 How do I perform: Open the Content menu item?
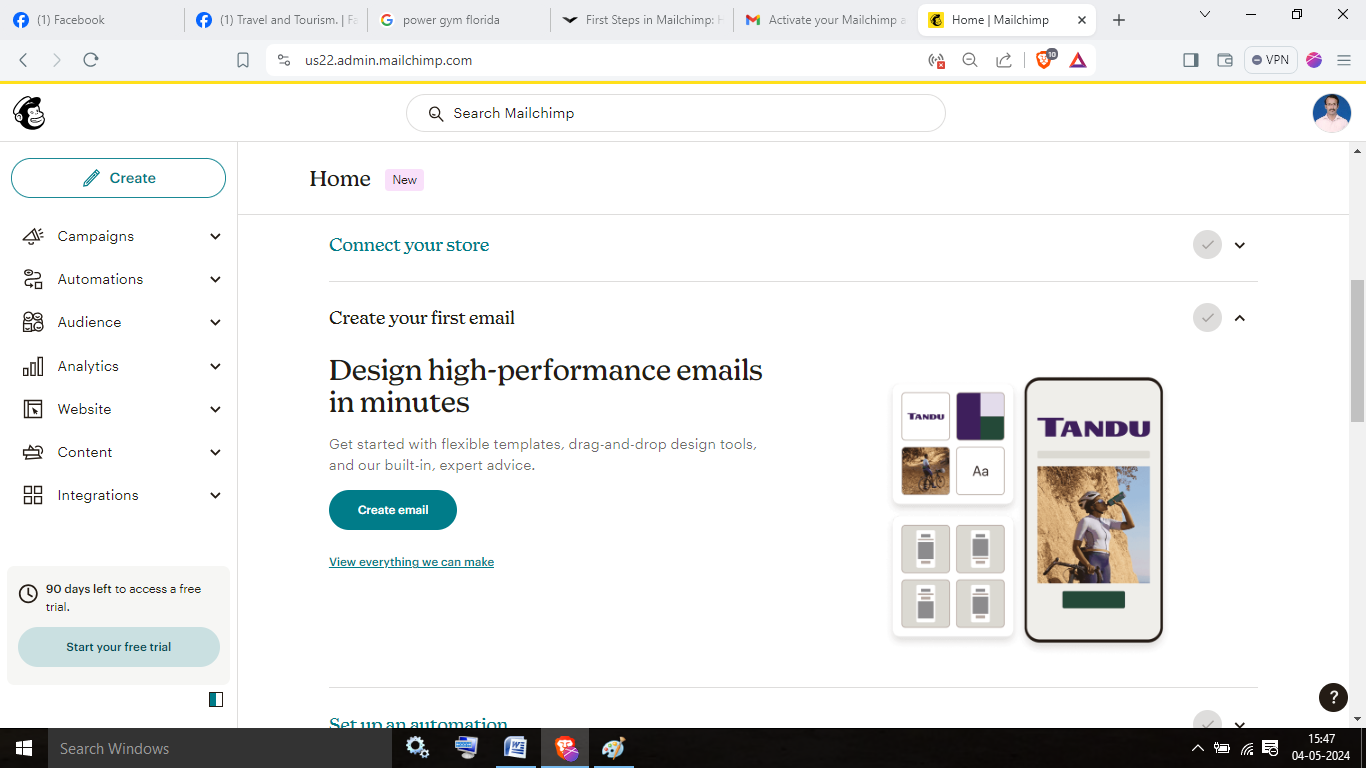(x=85, y=452)
